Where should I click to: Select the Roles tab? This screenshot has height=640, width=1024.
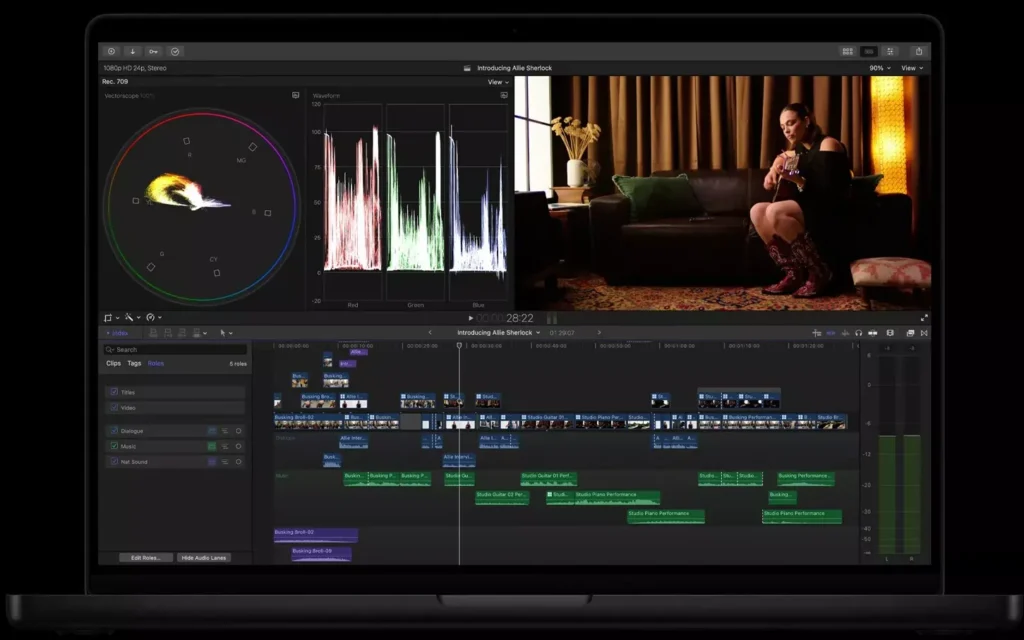coord(155,363)
